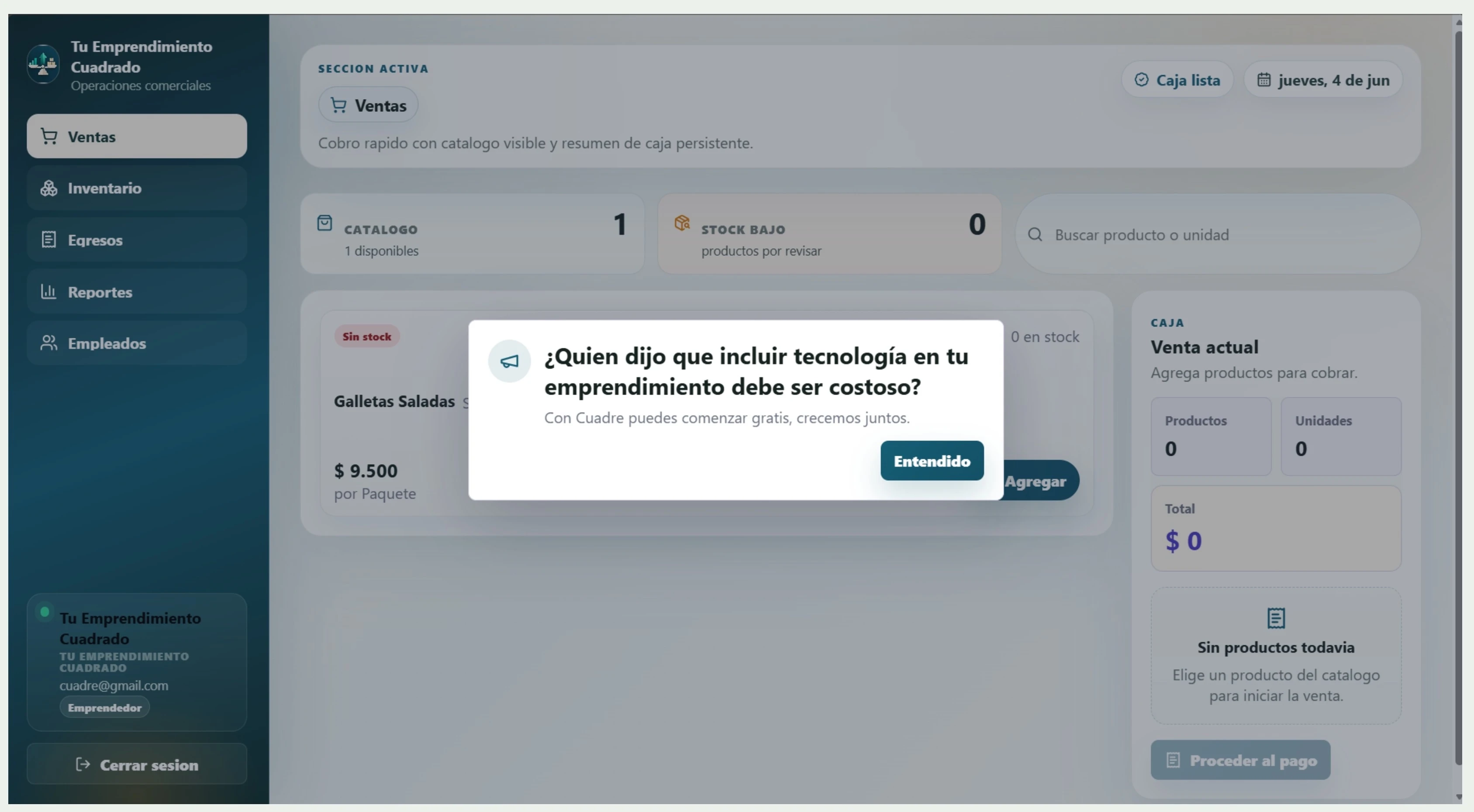The height and width of the screenshot is (812, 1474).
Task: Focus the Buscar producto search field
Action: coord(1218,234)
